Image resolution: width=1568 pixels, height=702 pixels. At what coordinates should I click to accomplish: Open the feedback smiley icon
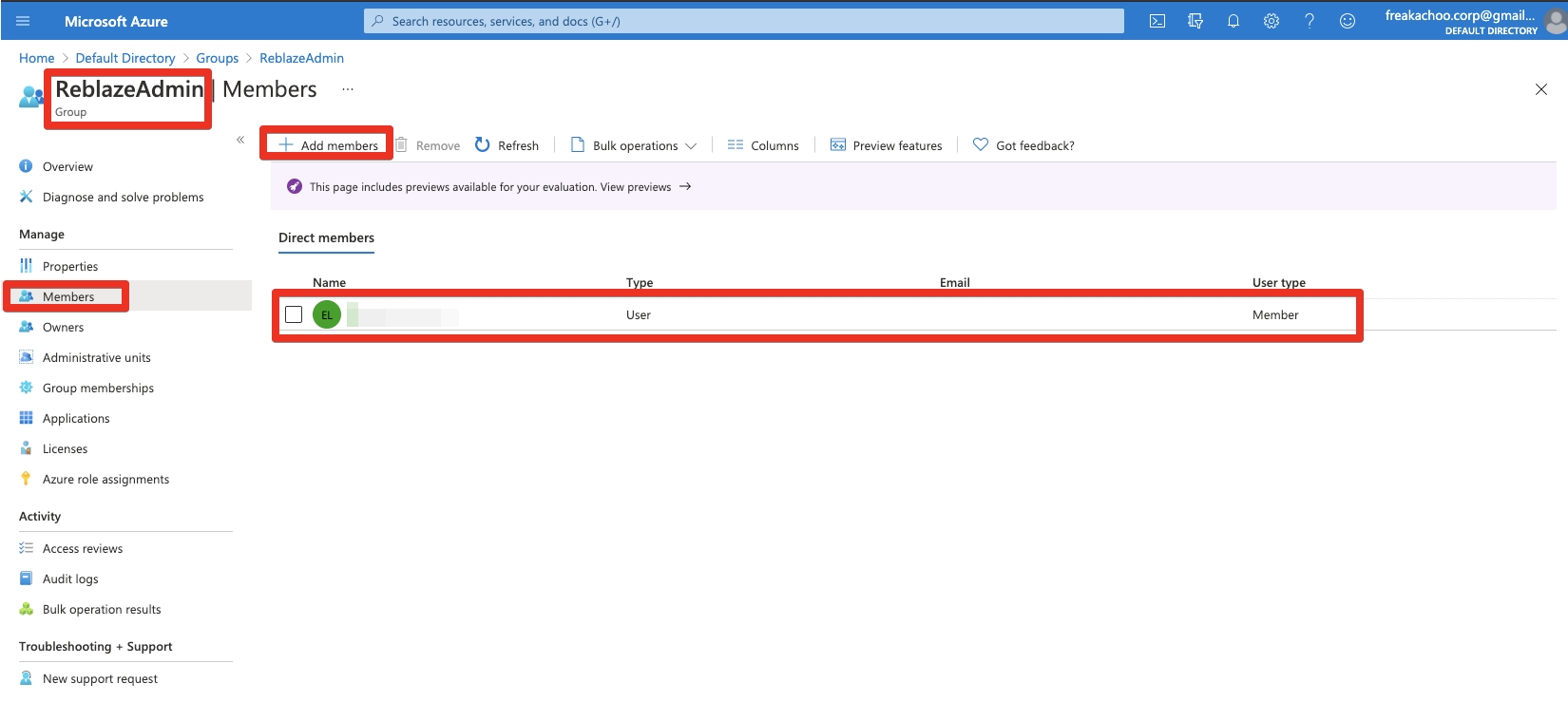(1347, 21)
